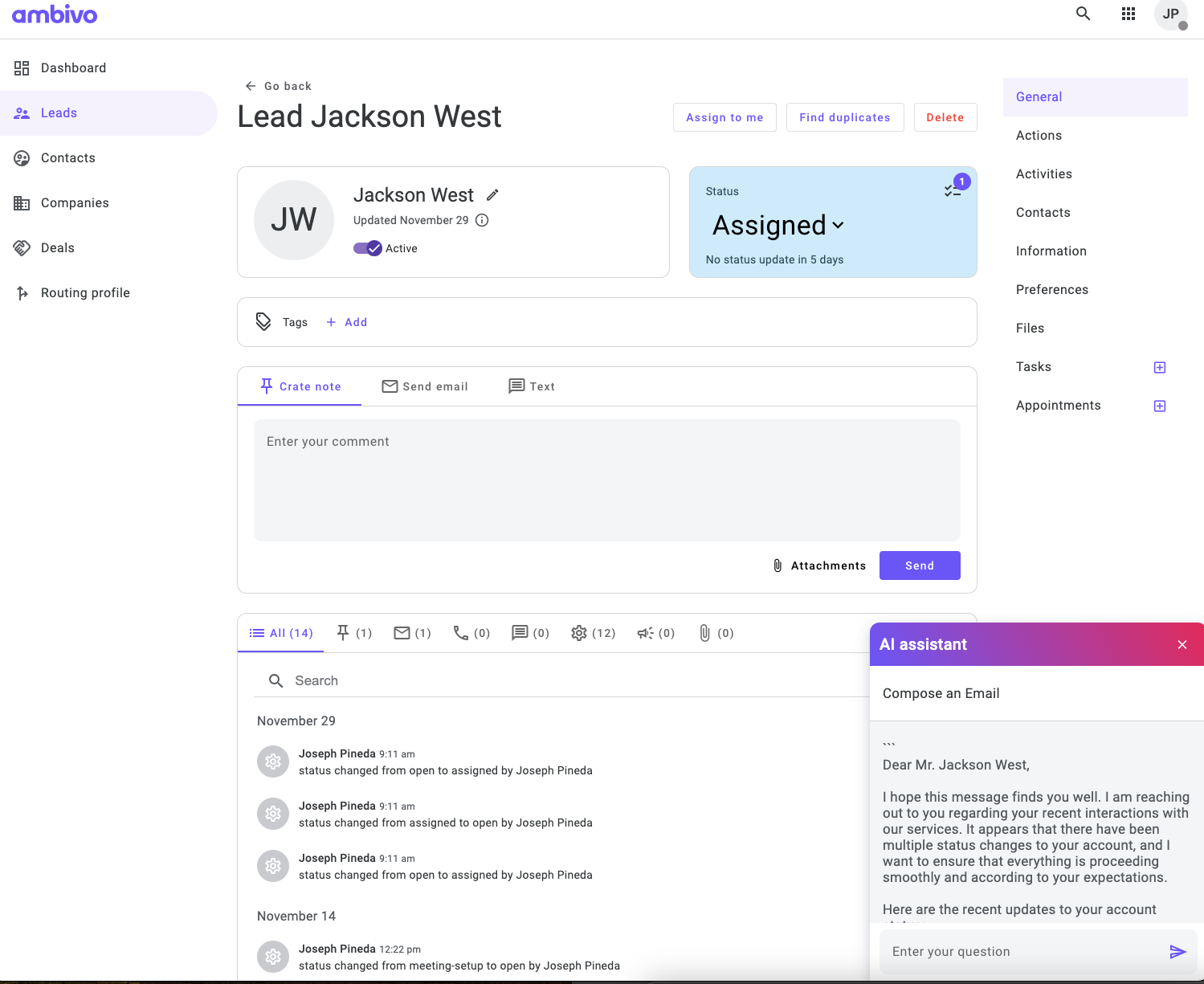Image resolution: width=1204 pixels, height=984 pixels.
Task: Click 'Compose an Email' text in AI assistant
Action: point(941,693)
